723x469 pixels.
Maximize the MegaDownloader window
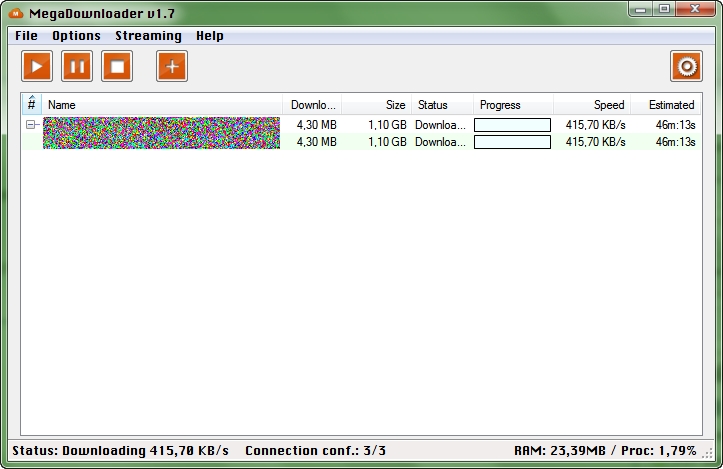[x=664, y=9]
